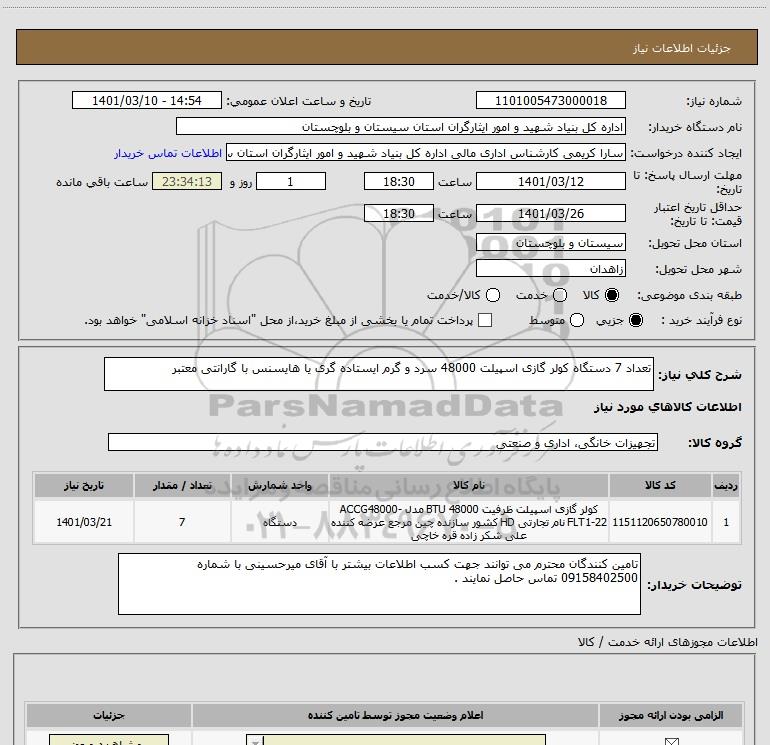770x745 pixels.
Task: Toggle the mandatory license checkbox in bottom table
Action: [671, 741]
